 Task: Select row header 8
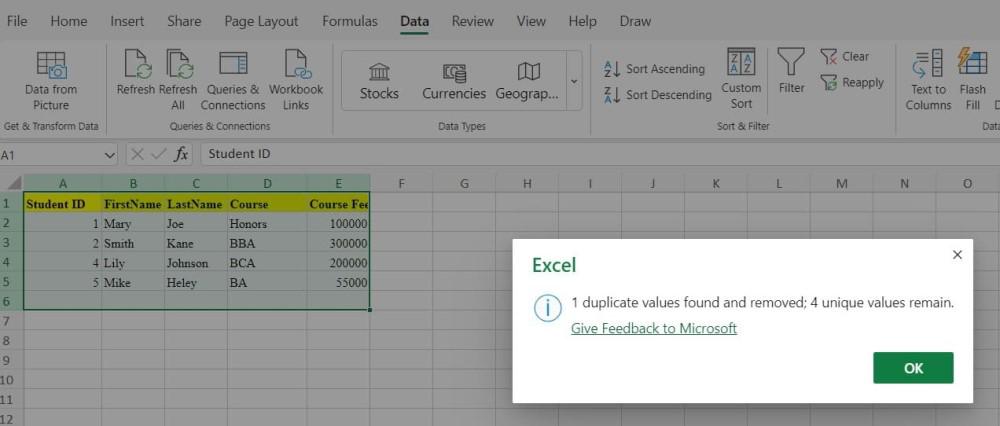(9, 341)
